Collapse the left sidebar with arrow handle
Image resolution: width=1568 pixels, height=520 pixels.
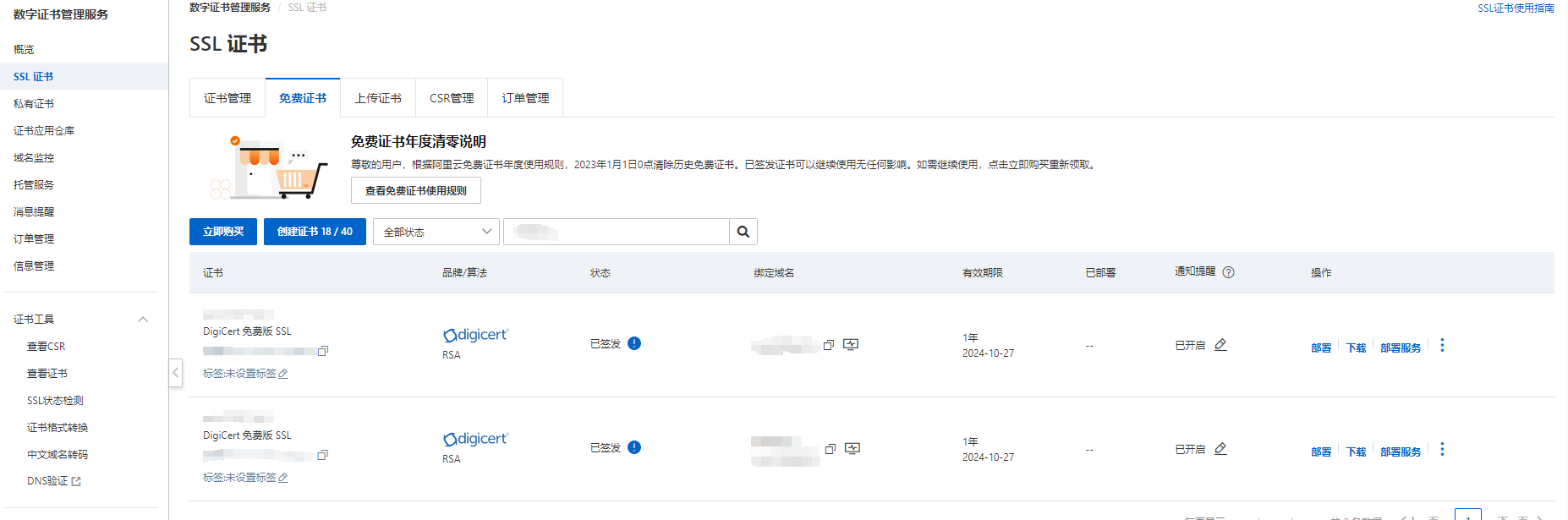[x=176, y=372]
